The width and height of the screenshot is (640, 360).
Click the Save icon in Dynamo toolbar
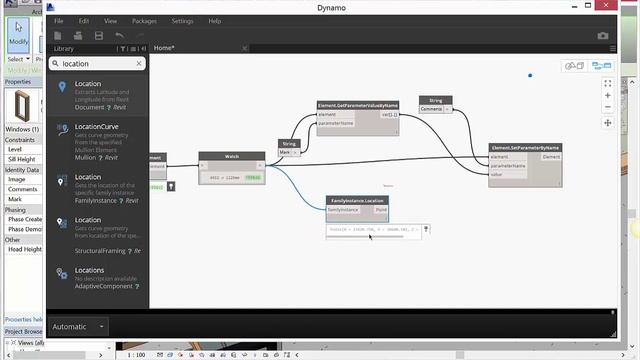click(99, 36)
